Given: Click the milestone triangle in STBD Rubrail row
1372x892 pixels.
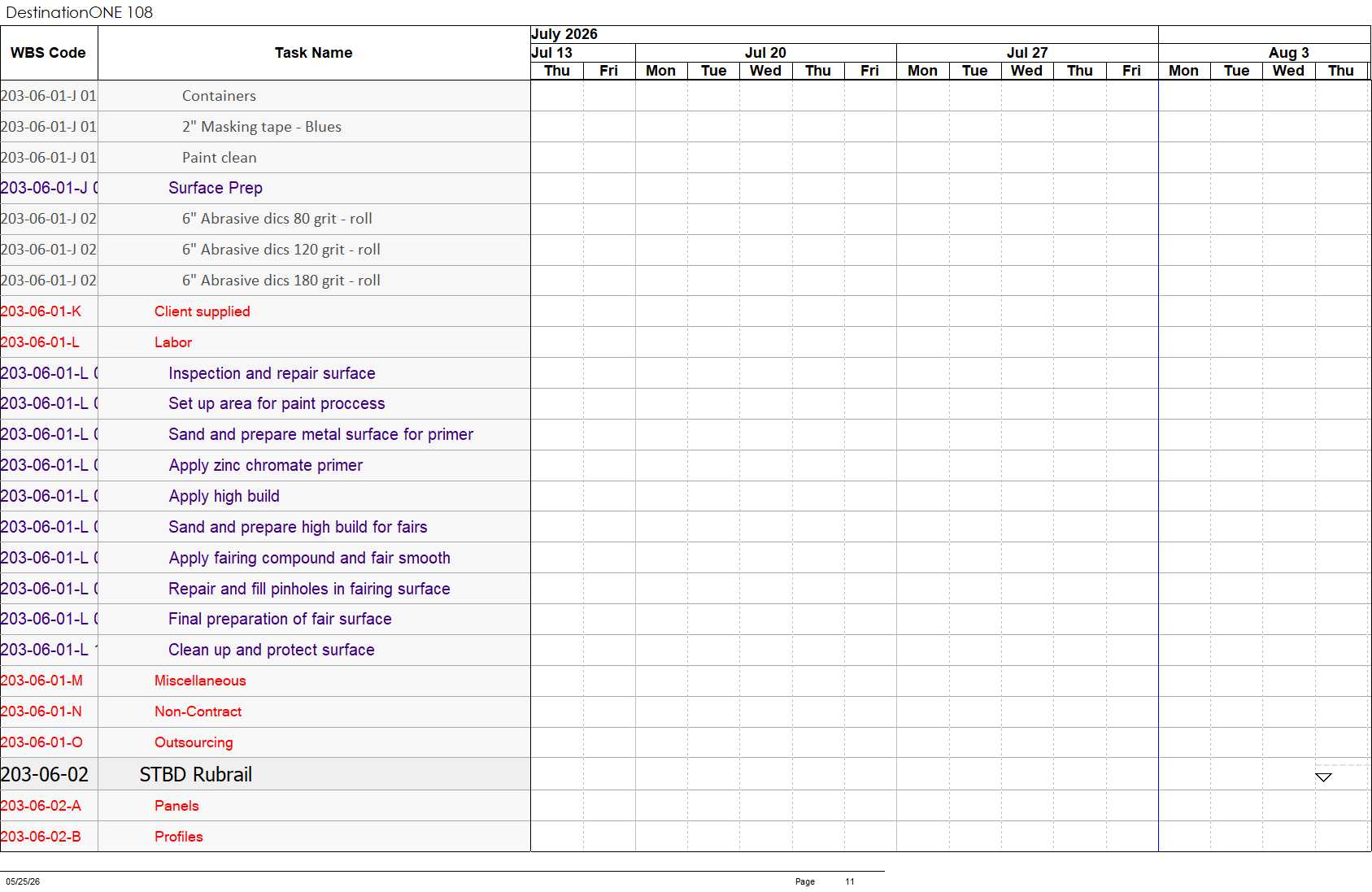Looking at the screenshot, I should pyautogui.click(x=1323, y=777).
